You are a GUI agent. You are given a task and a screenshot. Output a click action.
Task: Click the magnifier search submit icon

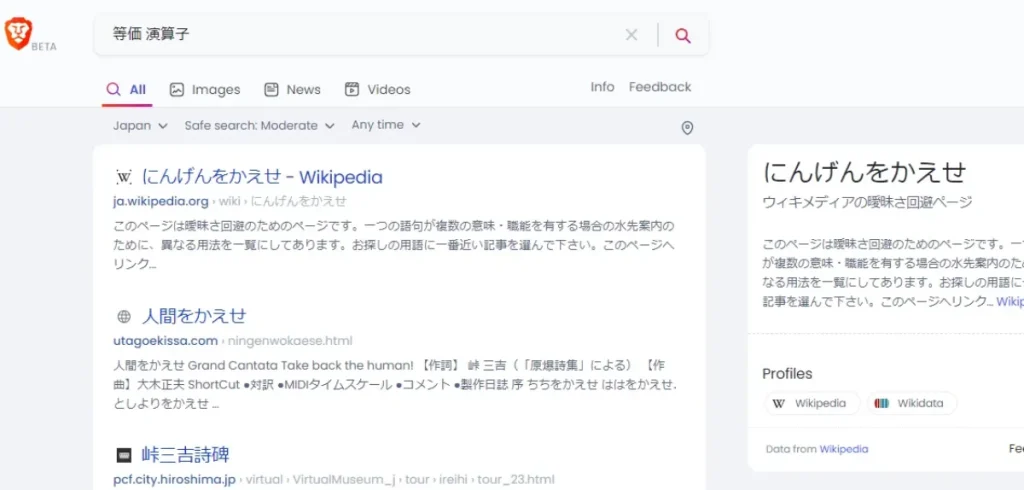pos(683,35)
